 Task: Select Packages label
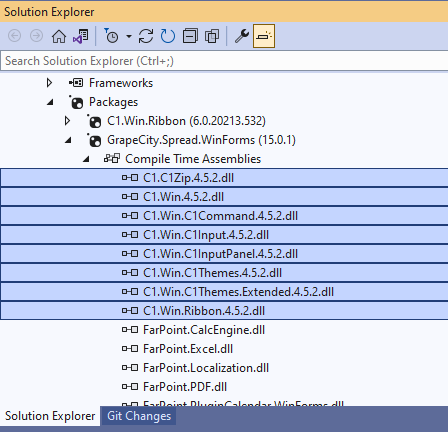[x=113, y=102]
